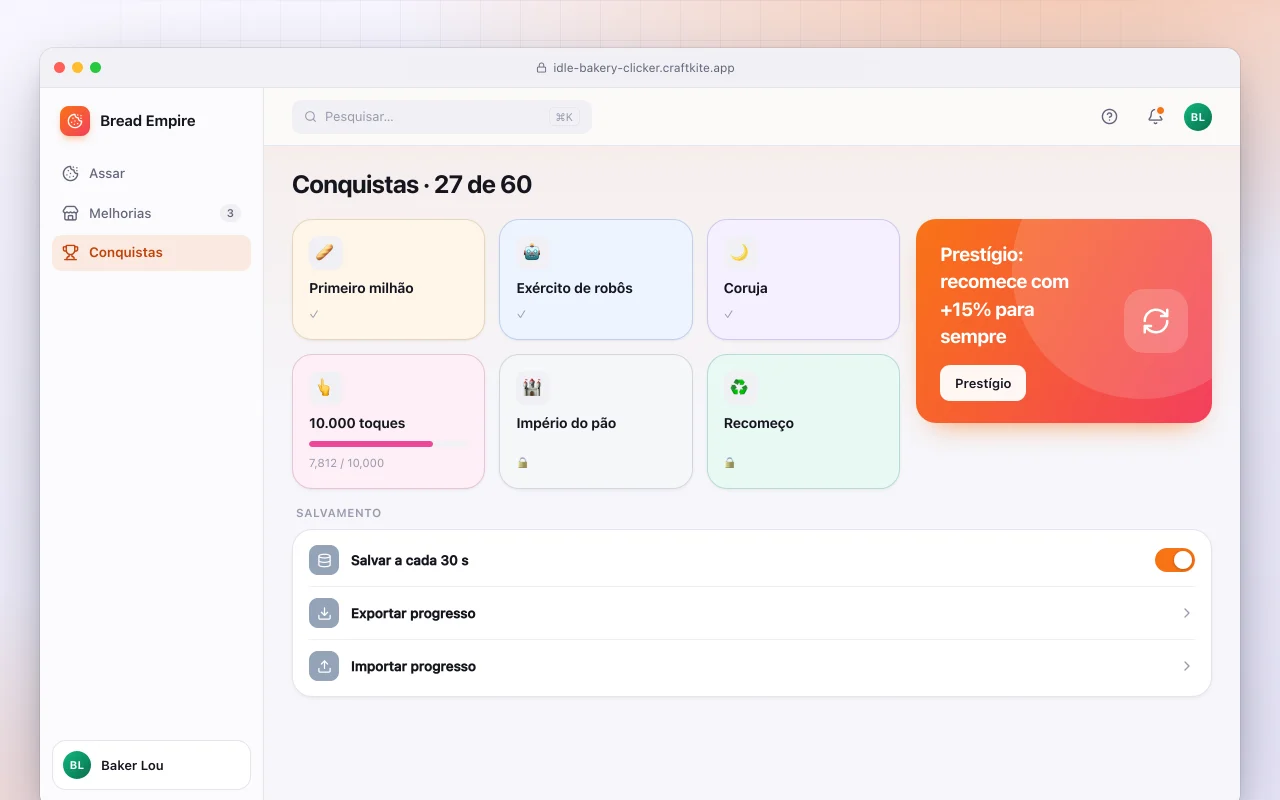The width and height of the screenshot is (1280, 800).
Task: Click the checkmark on Primeiro milhão
Action: pyautogui.click(x=314, y=314)
